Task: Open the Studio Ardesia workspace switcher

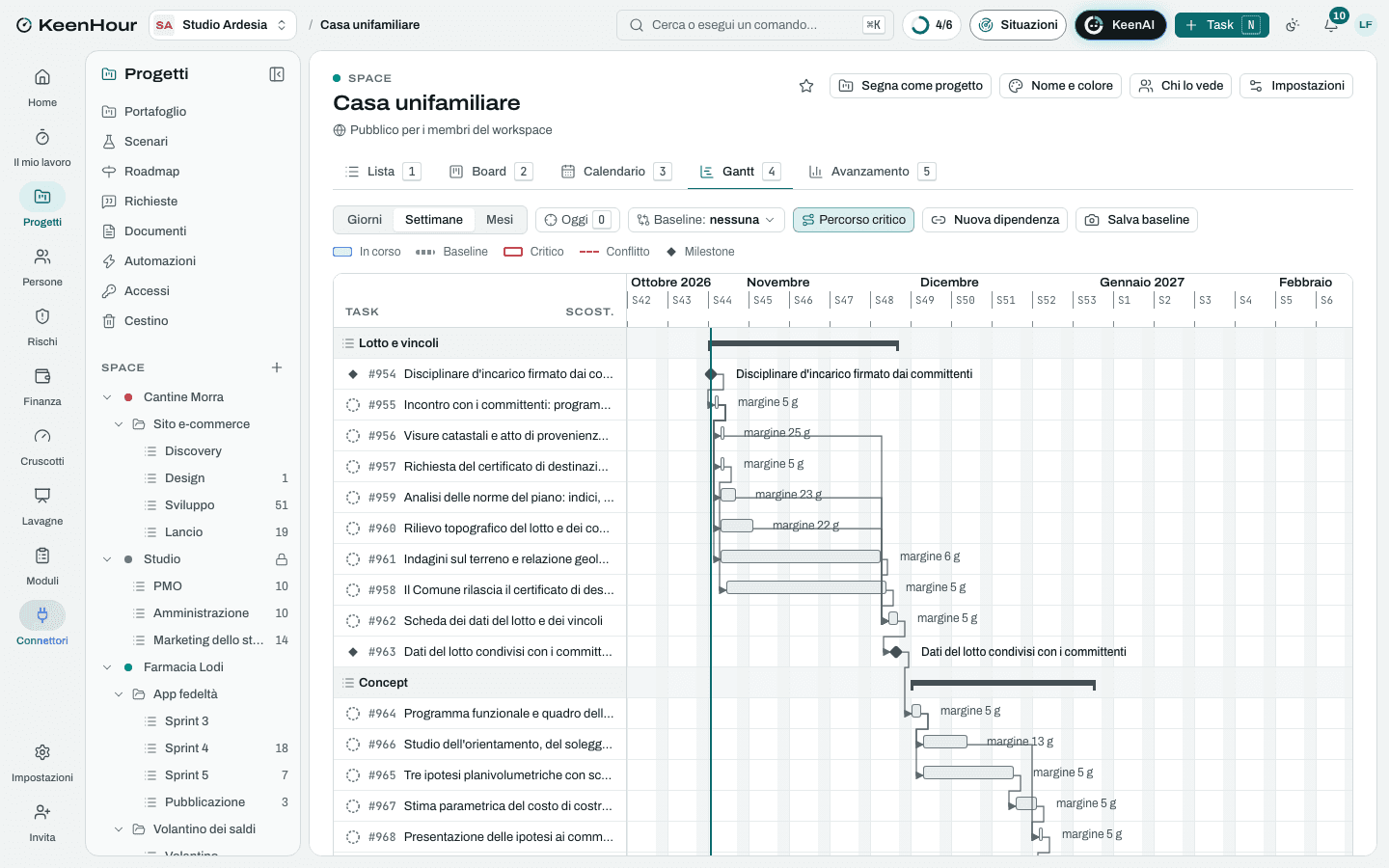Action: pyautogui.click(x=223, y=25)
